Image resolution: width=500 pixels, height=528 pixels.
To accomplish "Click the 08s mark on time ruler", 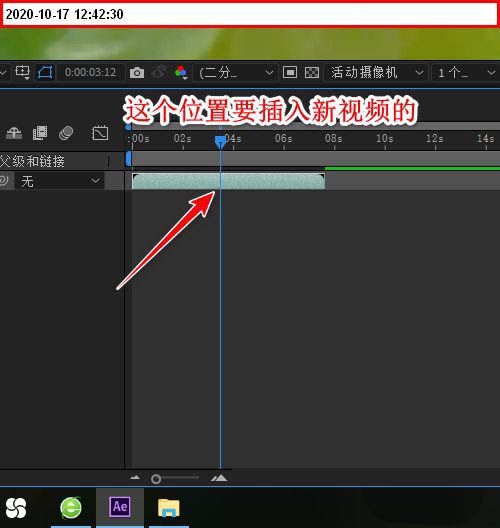I will (334, 138).
